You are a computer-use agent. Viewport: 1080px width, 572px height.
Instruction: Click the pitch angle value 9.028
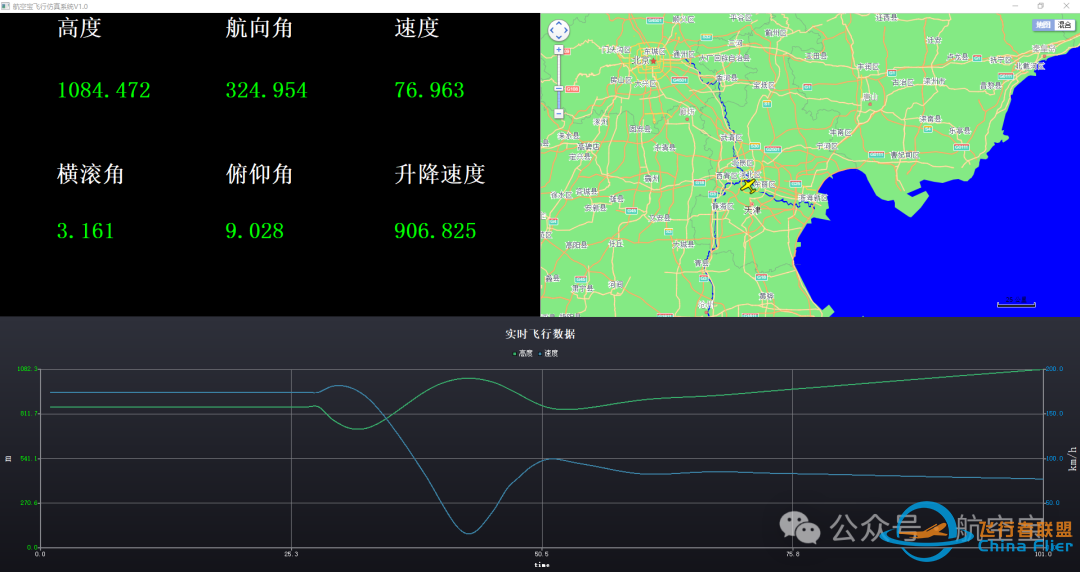point(255,231)
